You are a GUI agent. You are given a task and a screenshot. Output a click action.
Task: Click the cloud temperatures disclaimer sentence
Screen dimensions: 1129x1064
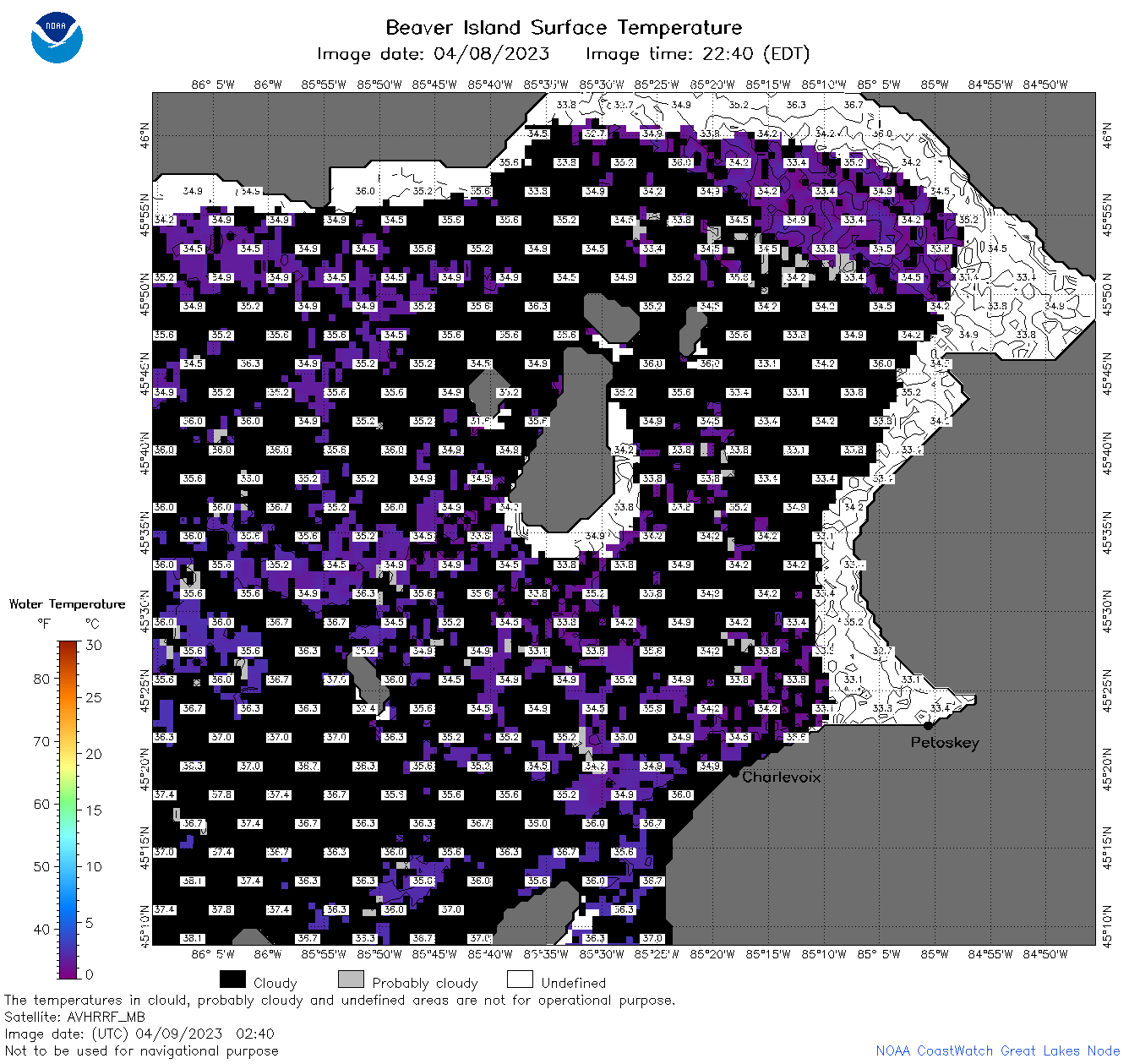click(340, 1000)
